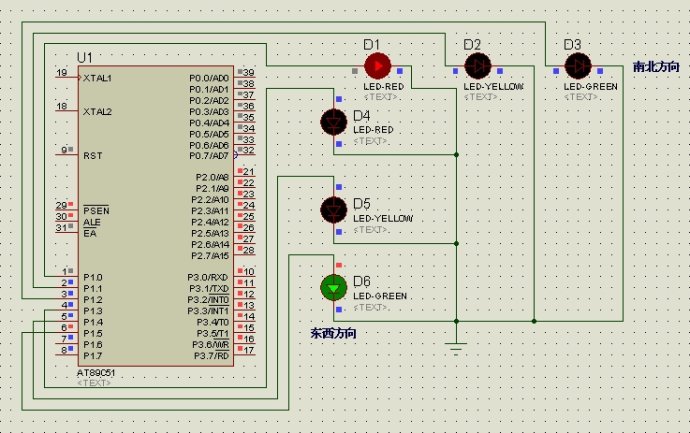Screen dimensions: 690x433
Task: Click the P1.0 pin label
Action: point(93,278)
